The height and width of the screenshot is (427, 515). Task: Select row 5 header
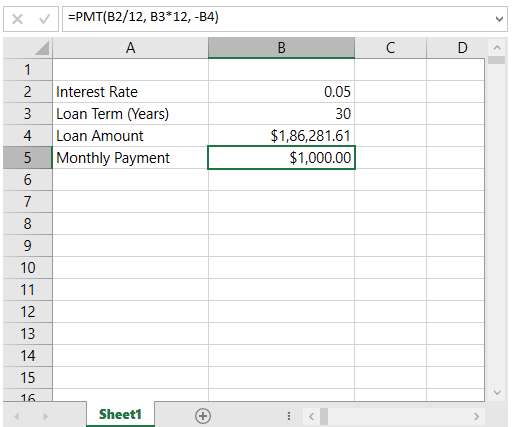pyautogui.click(x=28, y=158)
